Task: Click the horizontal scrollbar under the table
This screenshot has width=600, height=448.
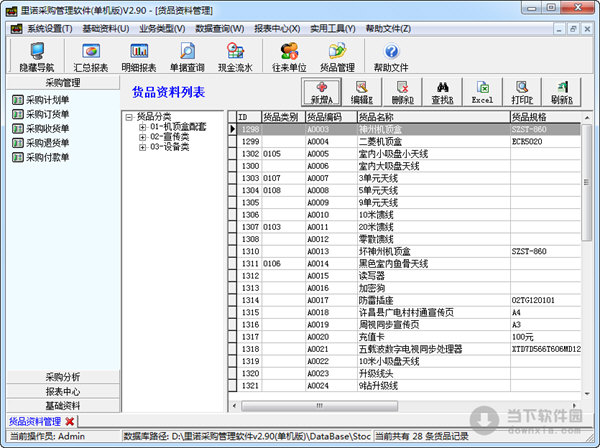Action: pyautogui.click(x=400, y=406)
